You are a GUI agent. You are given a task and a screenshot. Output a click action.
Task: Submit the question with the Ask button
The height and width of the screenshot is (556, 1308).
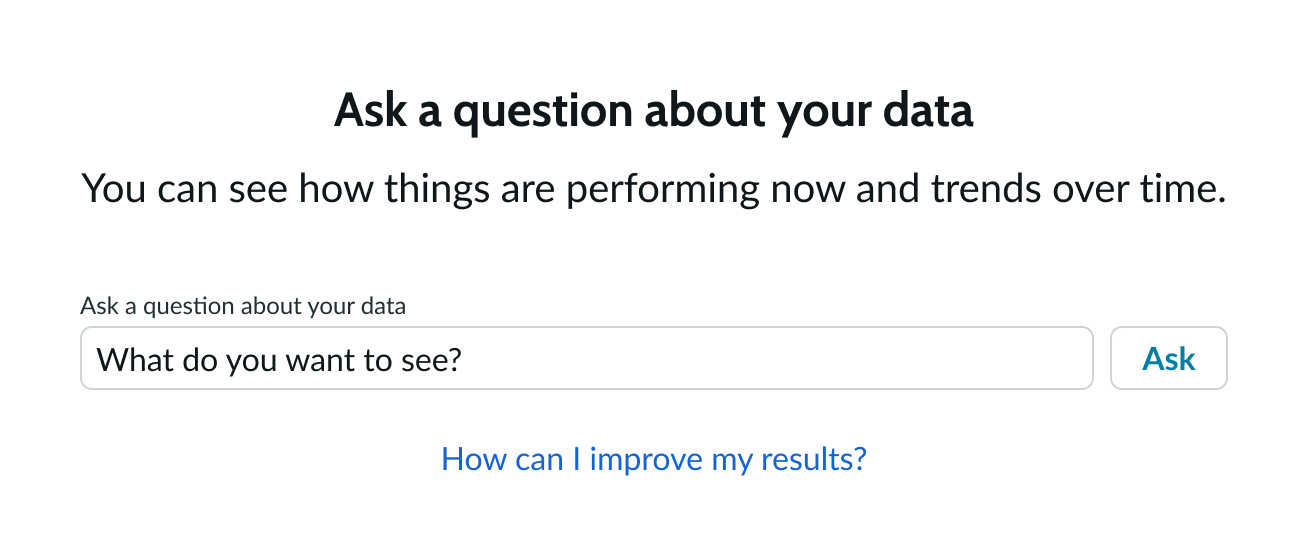click(1168, 358)
